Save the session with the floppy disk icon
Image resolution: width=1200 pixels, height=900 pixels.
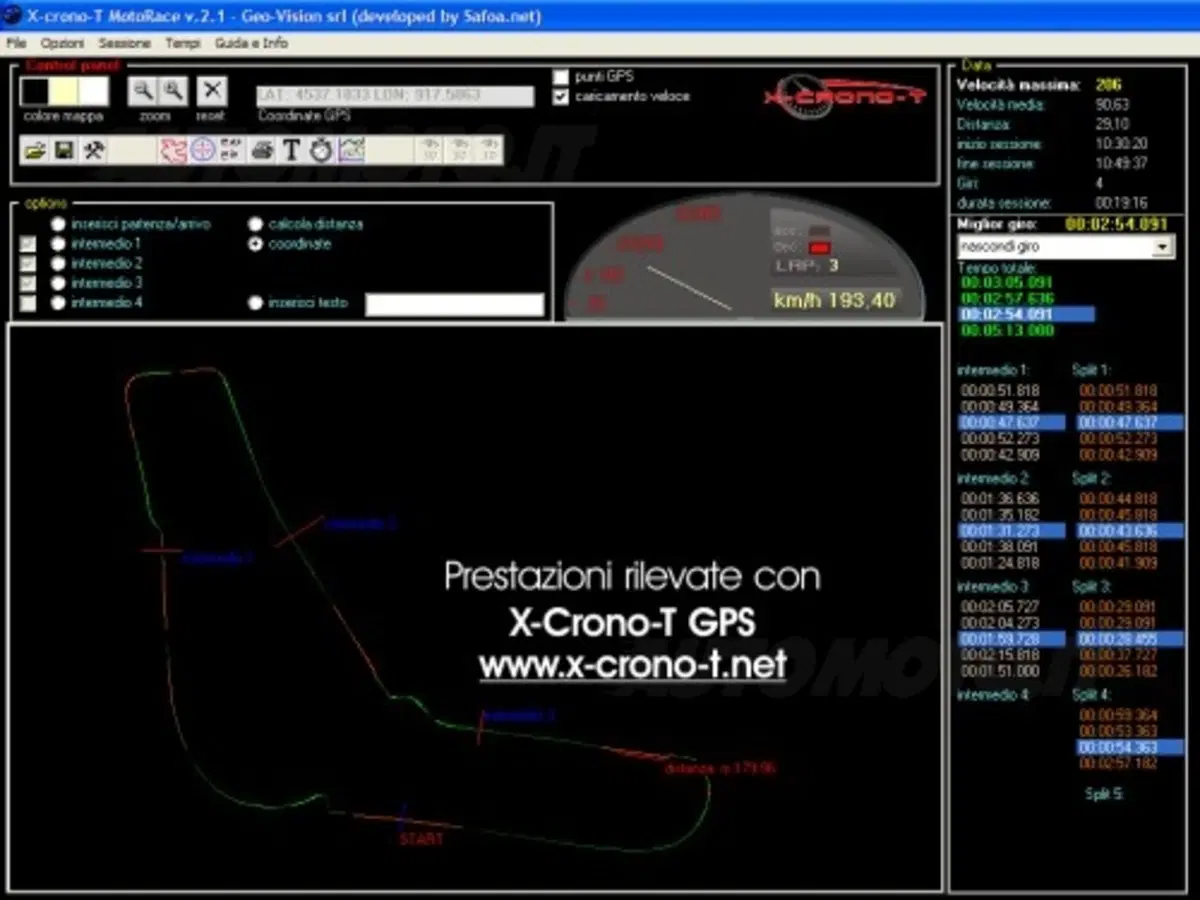[64, 150]
